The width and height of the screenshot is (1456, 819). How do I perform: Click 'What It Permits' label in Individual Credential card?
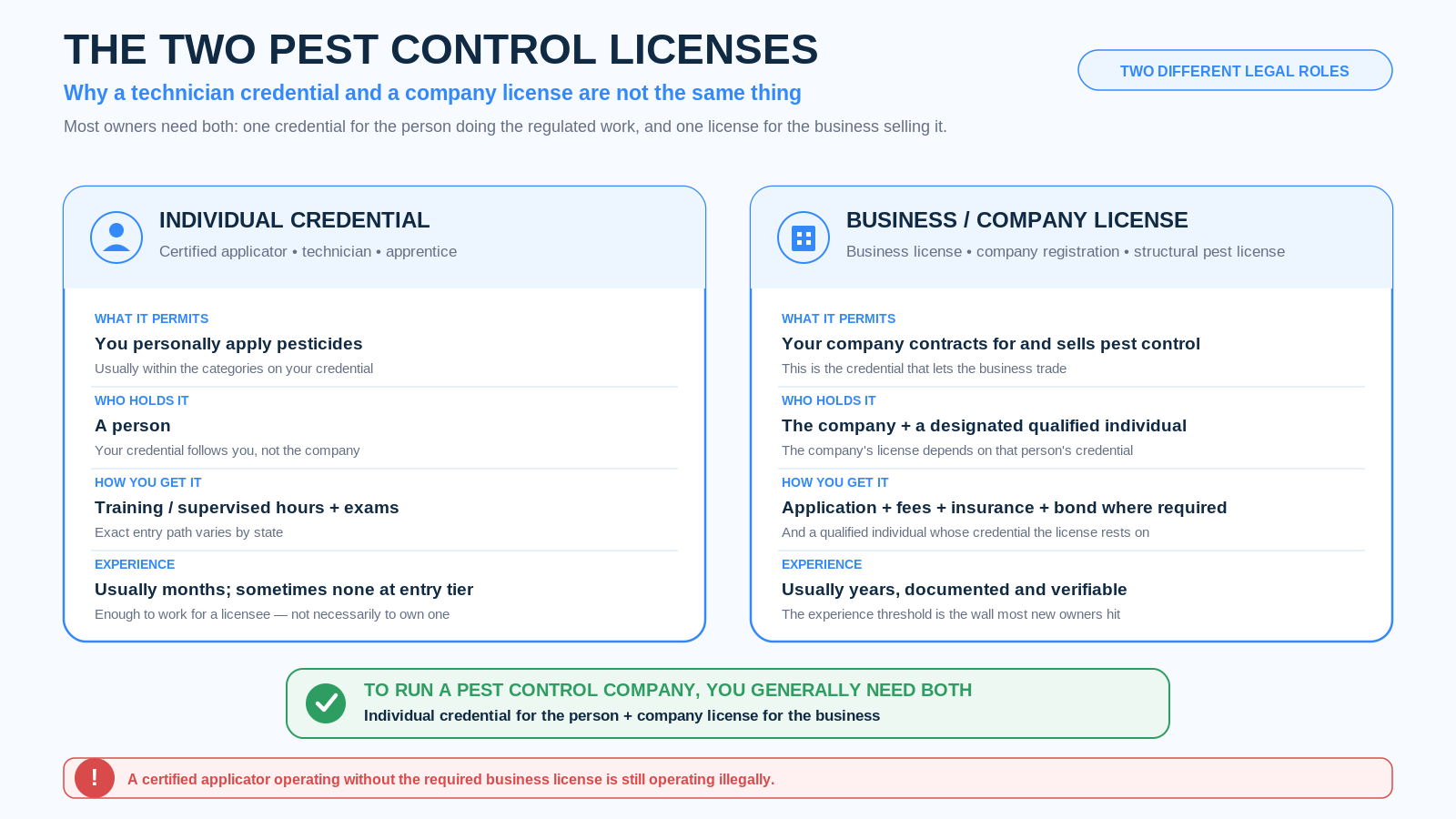coord(151,318)
